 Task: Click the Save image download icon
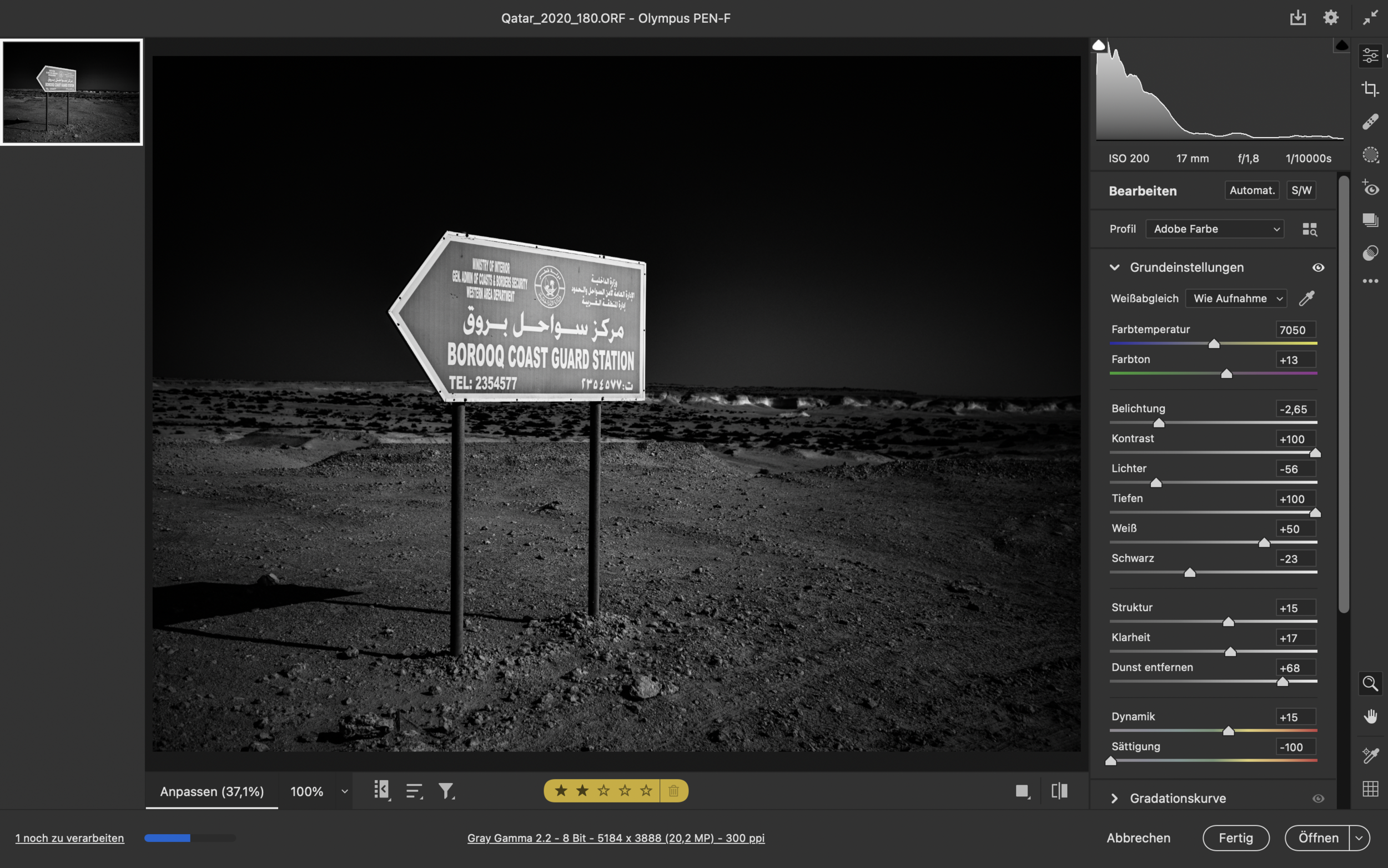click(1298, 18)
